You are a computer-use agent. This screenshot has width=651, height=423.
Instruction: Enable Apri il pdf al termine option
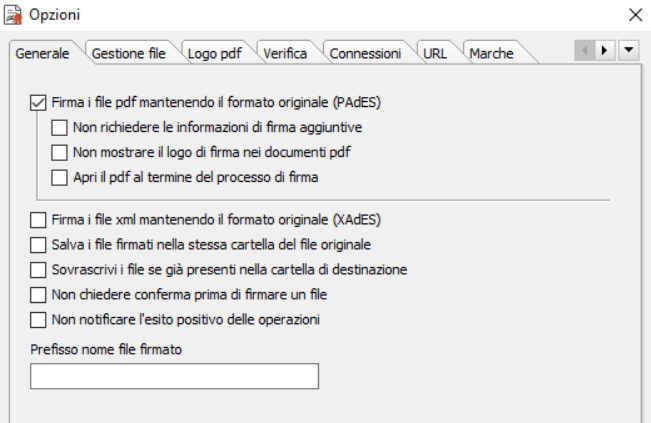pos(59,178)
